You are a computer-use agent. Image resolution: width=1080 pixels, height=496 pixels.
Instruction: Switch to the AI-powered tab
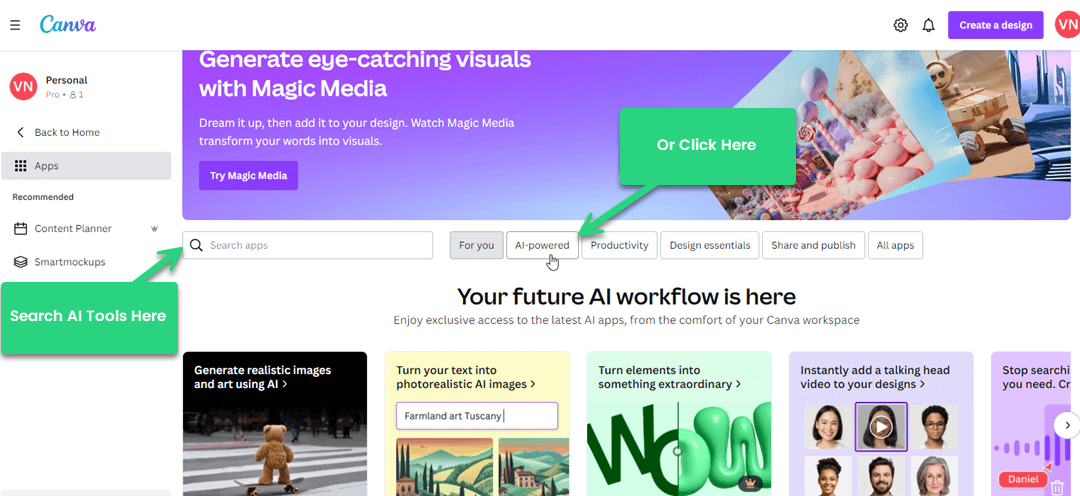click(x=542, y=245)
